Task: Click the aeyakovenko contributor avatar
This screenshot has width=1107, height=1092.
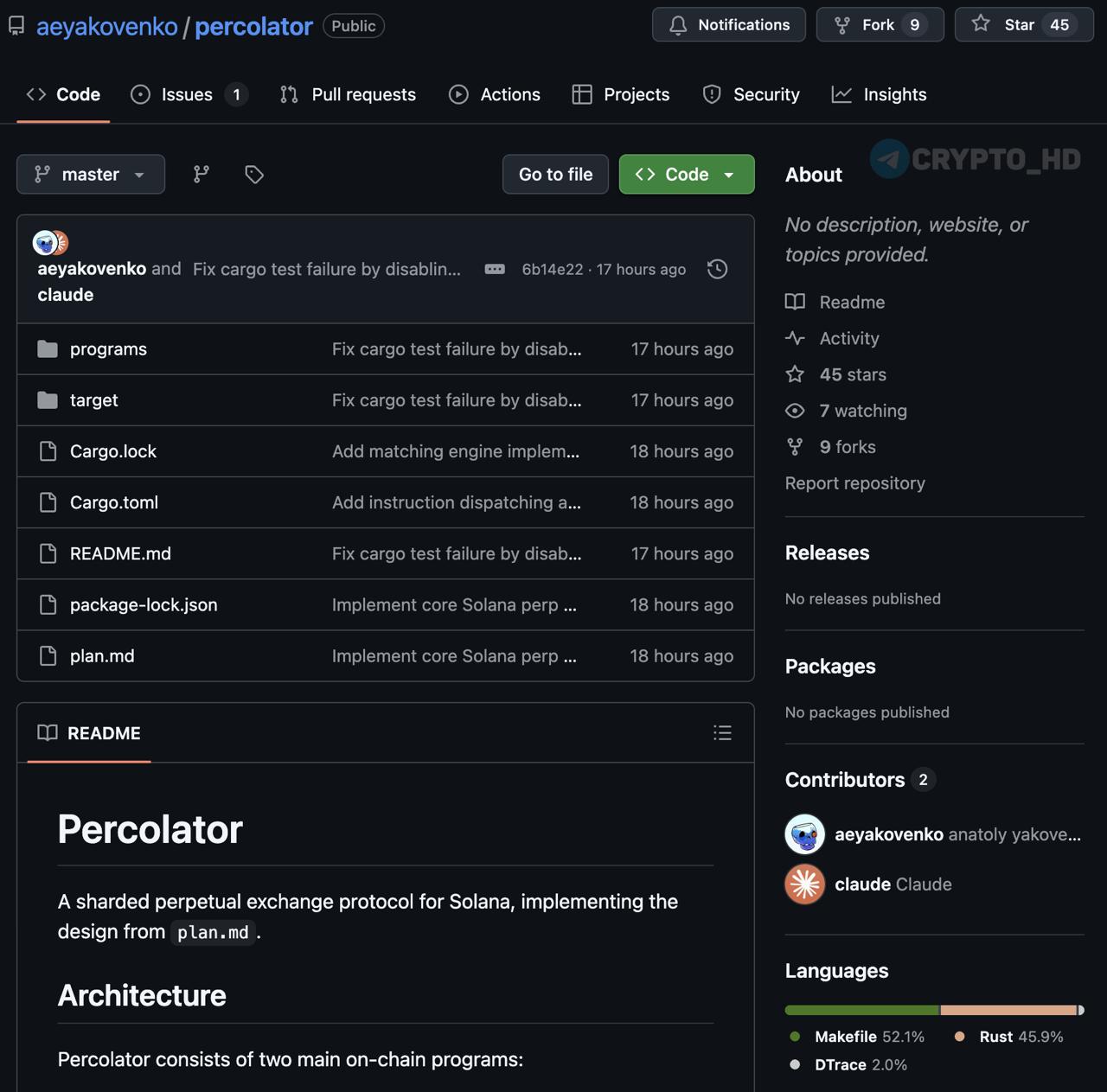Action: tap(804, 834)
